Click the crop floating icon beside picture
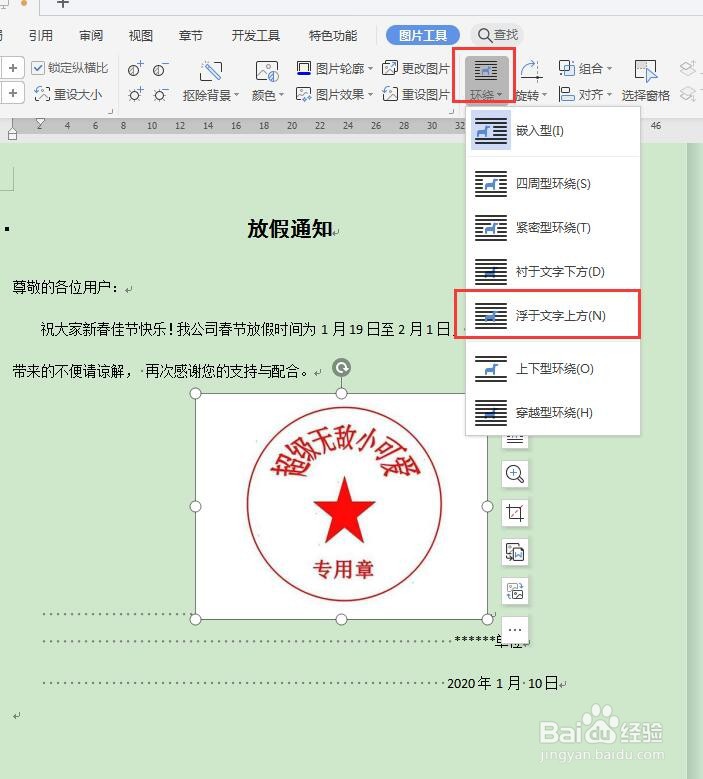Image resolution: width=703 pixels, height=779 pixels. pyautogui.click(x=515, y=513)
